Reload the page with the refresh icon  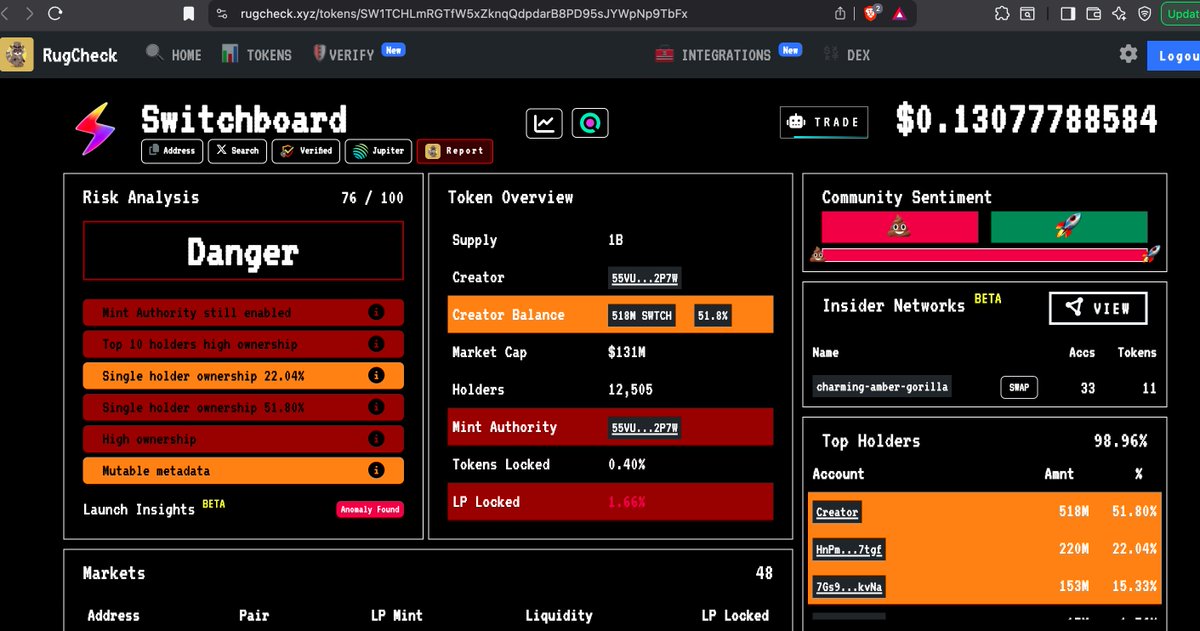point(54,14)
